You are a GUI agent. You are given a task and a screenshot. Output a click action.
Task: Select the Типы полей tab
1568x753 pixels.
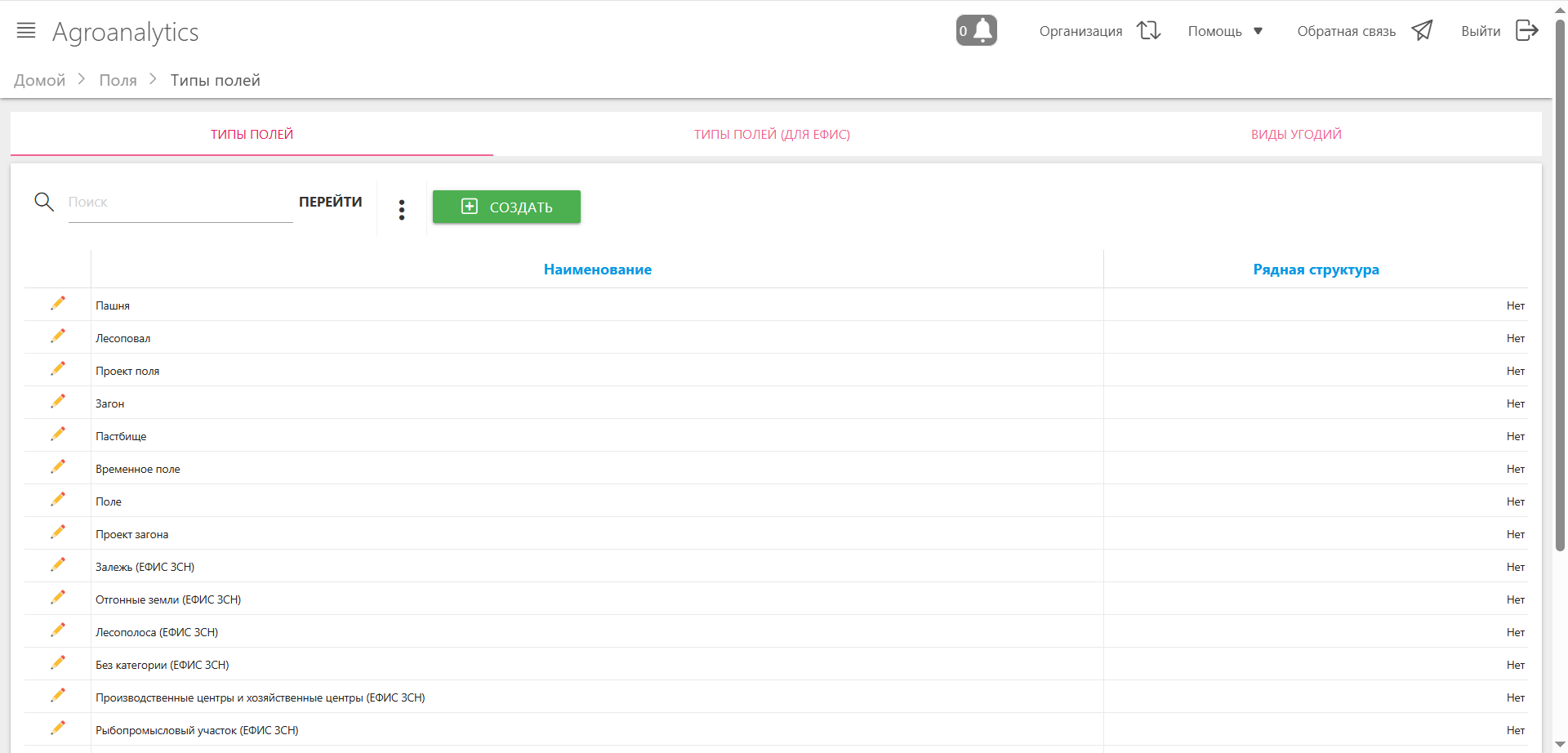pyautogui.click(x=252, y=134)
